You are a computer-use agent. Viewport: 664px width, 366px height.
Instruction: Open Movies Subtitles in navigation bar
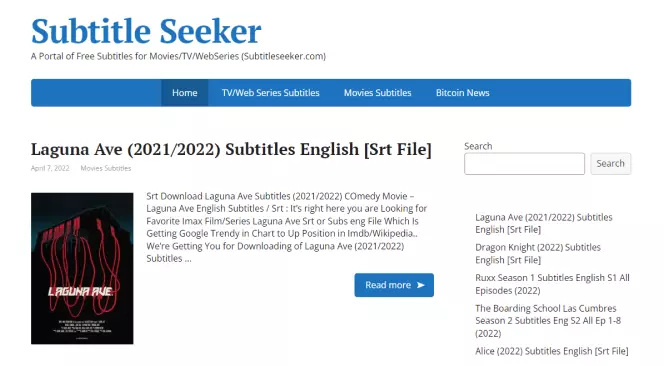(x=377, y=93)
